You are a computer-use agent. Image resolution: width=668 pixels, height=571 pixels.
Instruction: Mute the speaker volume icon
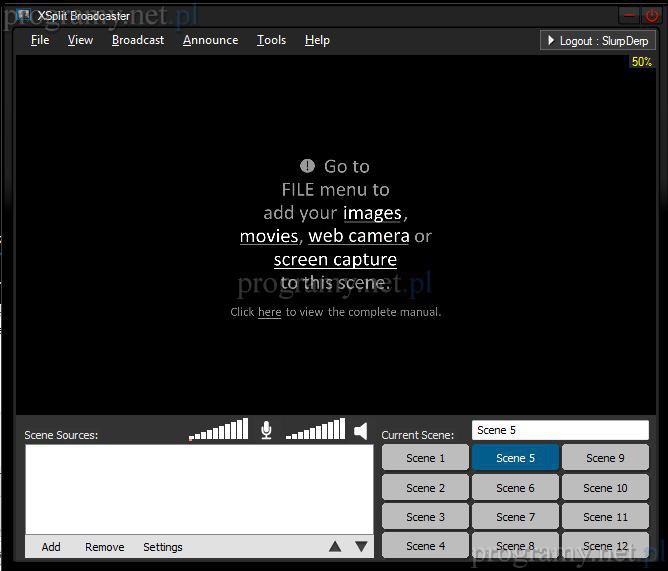[360, 430]
